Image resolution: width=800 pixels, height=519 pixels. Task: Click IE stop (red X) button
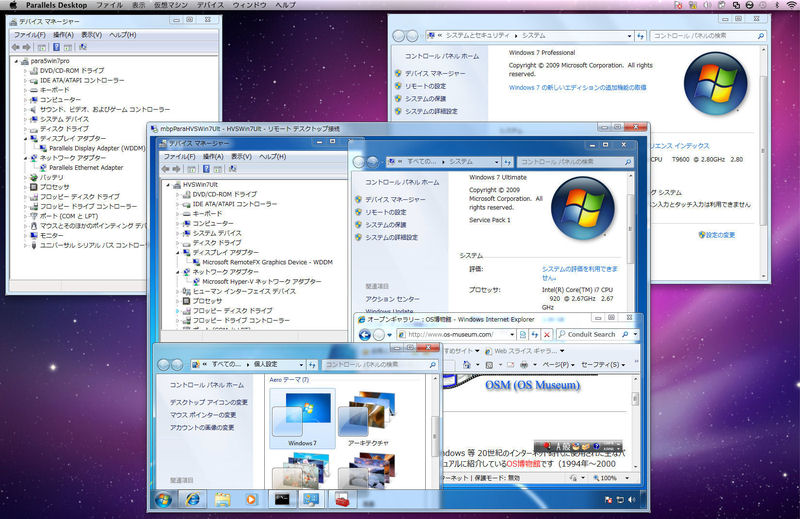point(546,335)
